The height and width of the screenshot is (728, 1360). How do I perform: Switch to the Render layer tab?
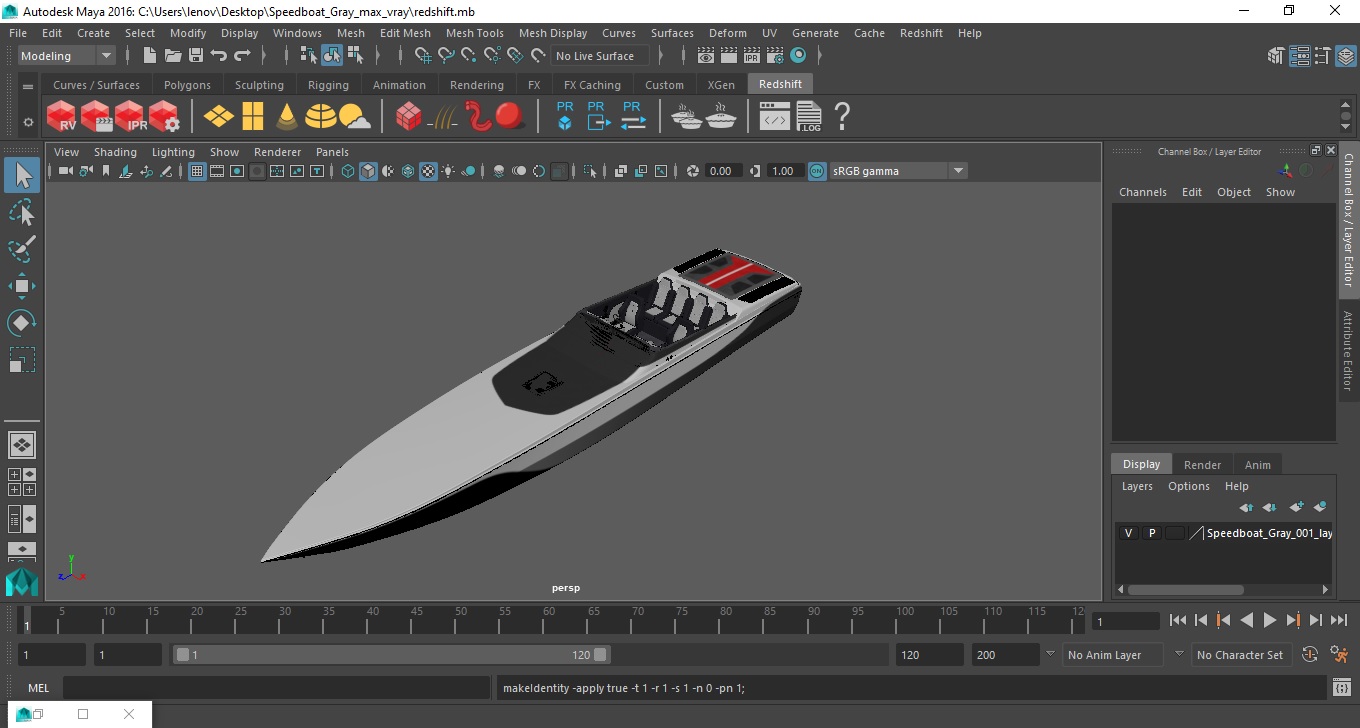(1202, 465)
